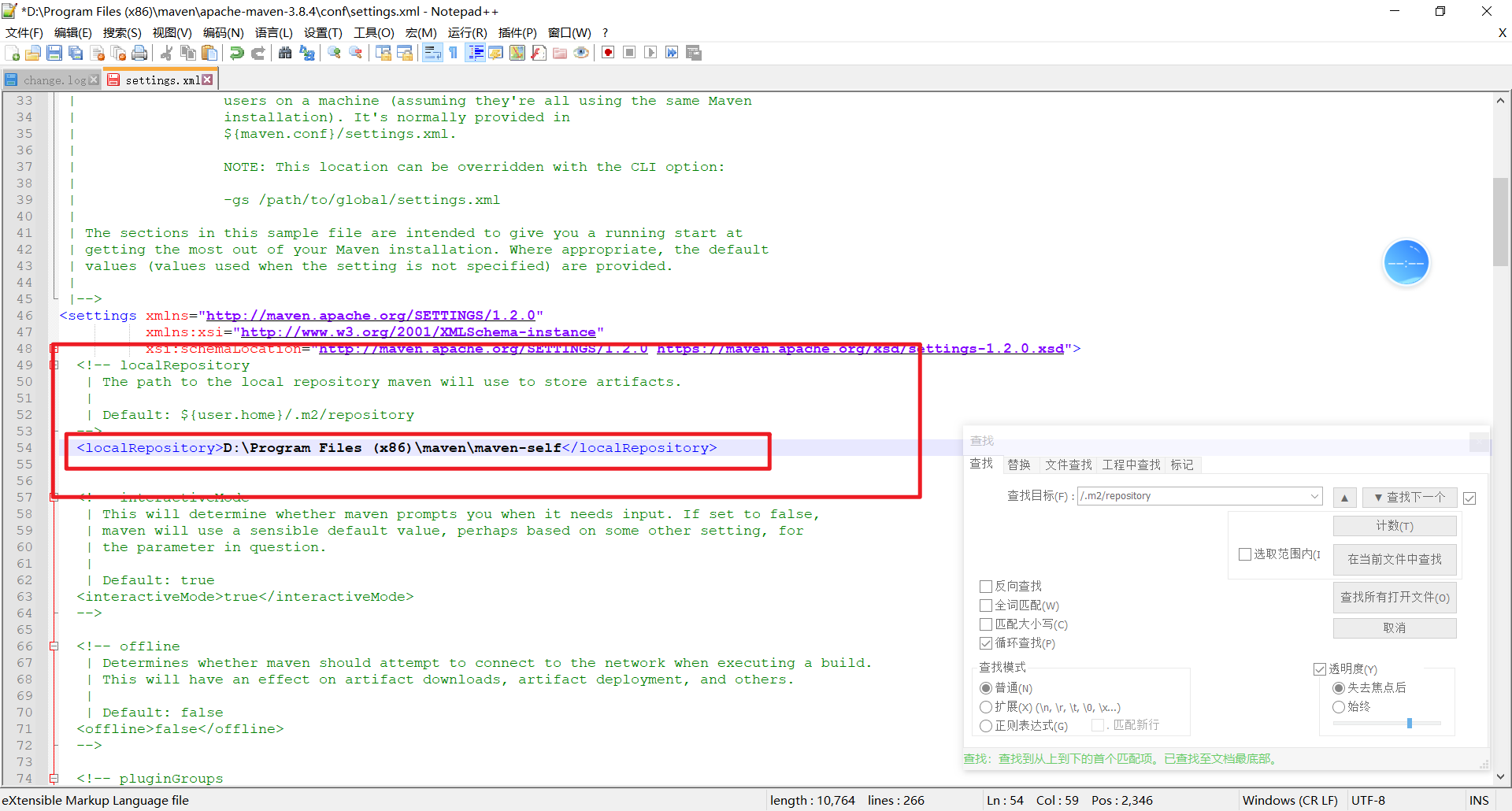Switch to the 替换 tab in Find dialog
This screenshot has width=1512, height=811.
tap(1019, 465)
